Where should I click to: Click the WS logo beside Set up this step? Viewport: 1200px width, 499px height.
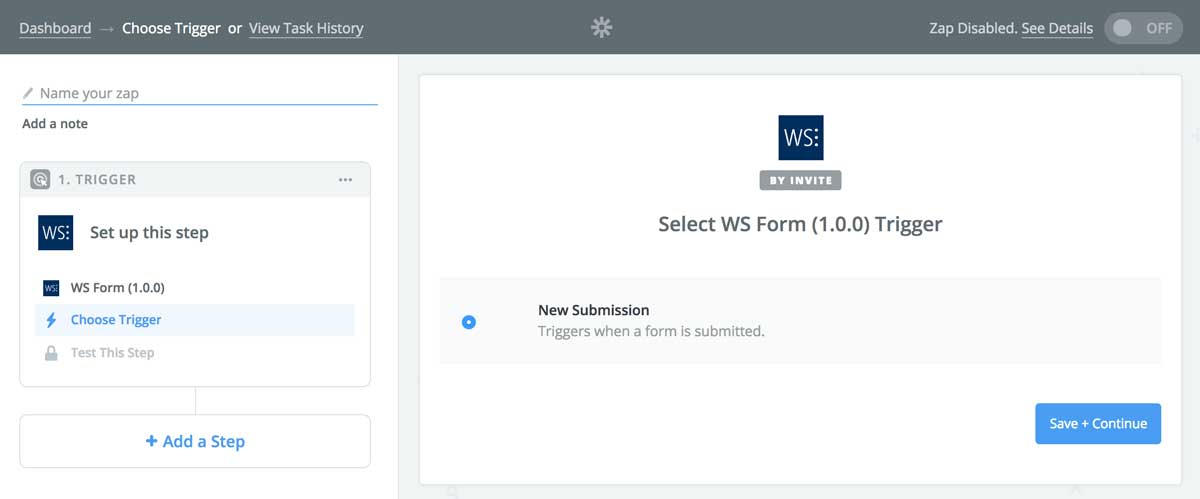55,232
